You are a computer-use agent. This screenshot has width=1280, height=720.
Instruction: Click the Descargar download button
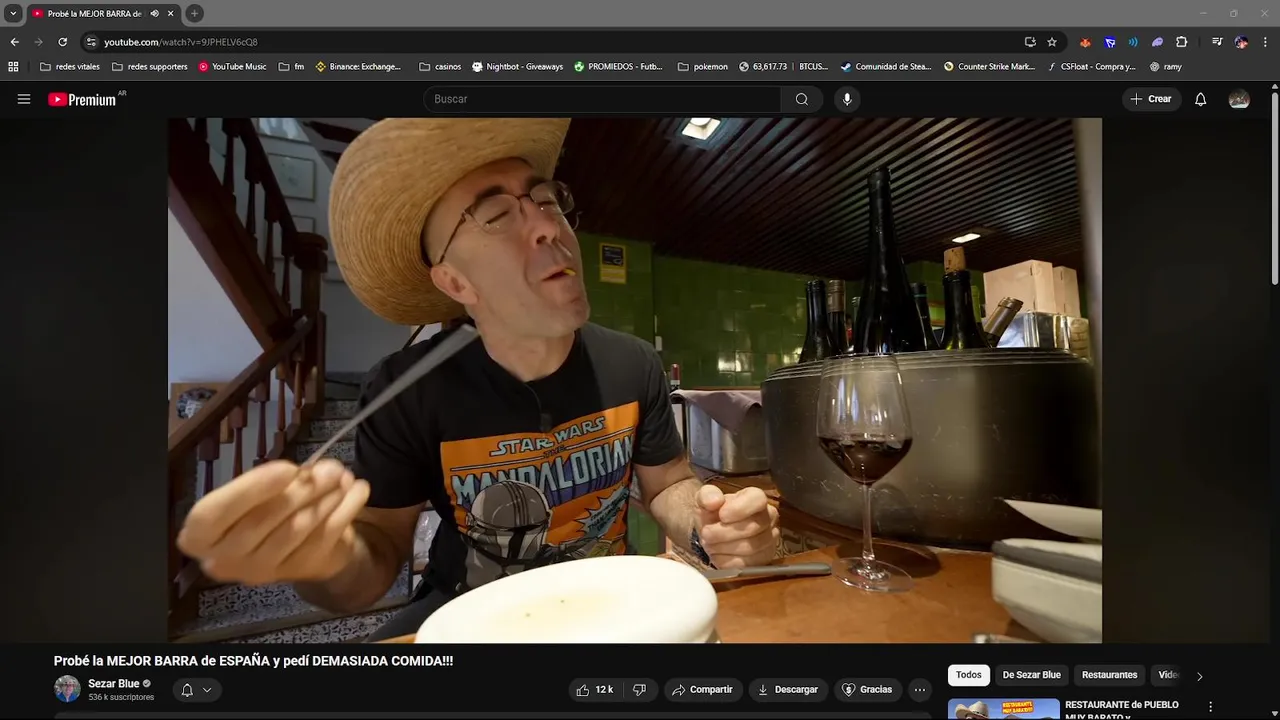788,689
